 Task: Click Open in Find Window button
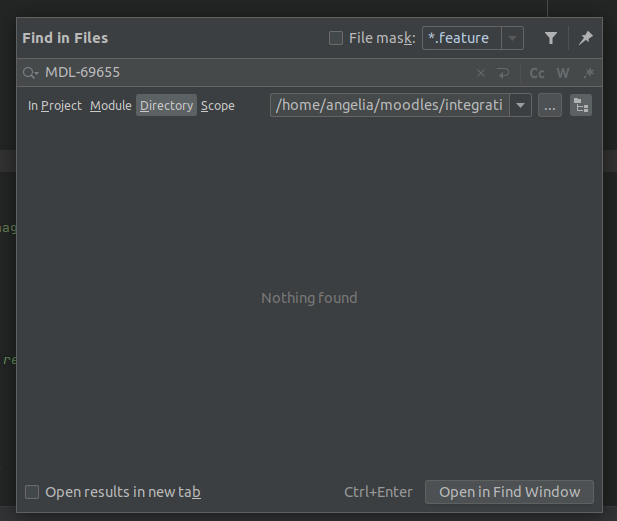point(509,492)
